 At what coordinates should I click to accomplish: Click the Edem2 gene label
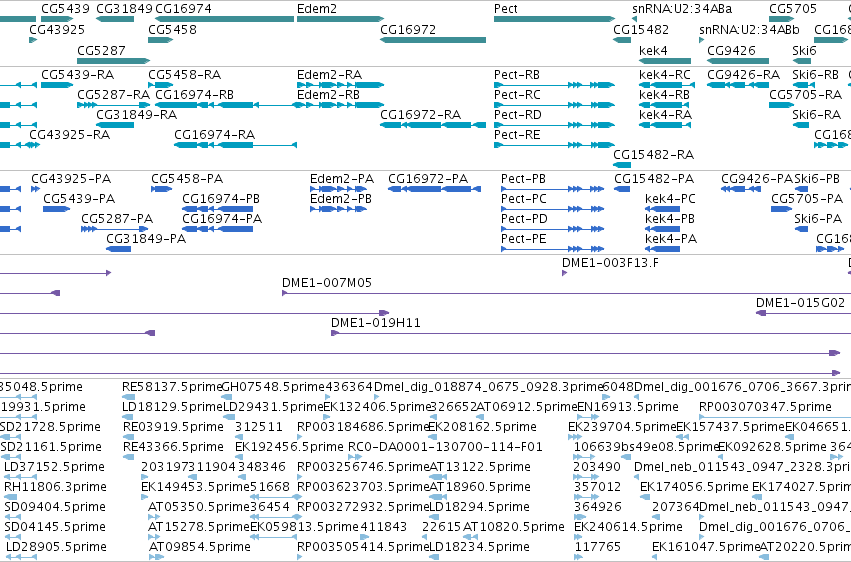pyautogui.click(x=316, y=9)
